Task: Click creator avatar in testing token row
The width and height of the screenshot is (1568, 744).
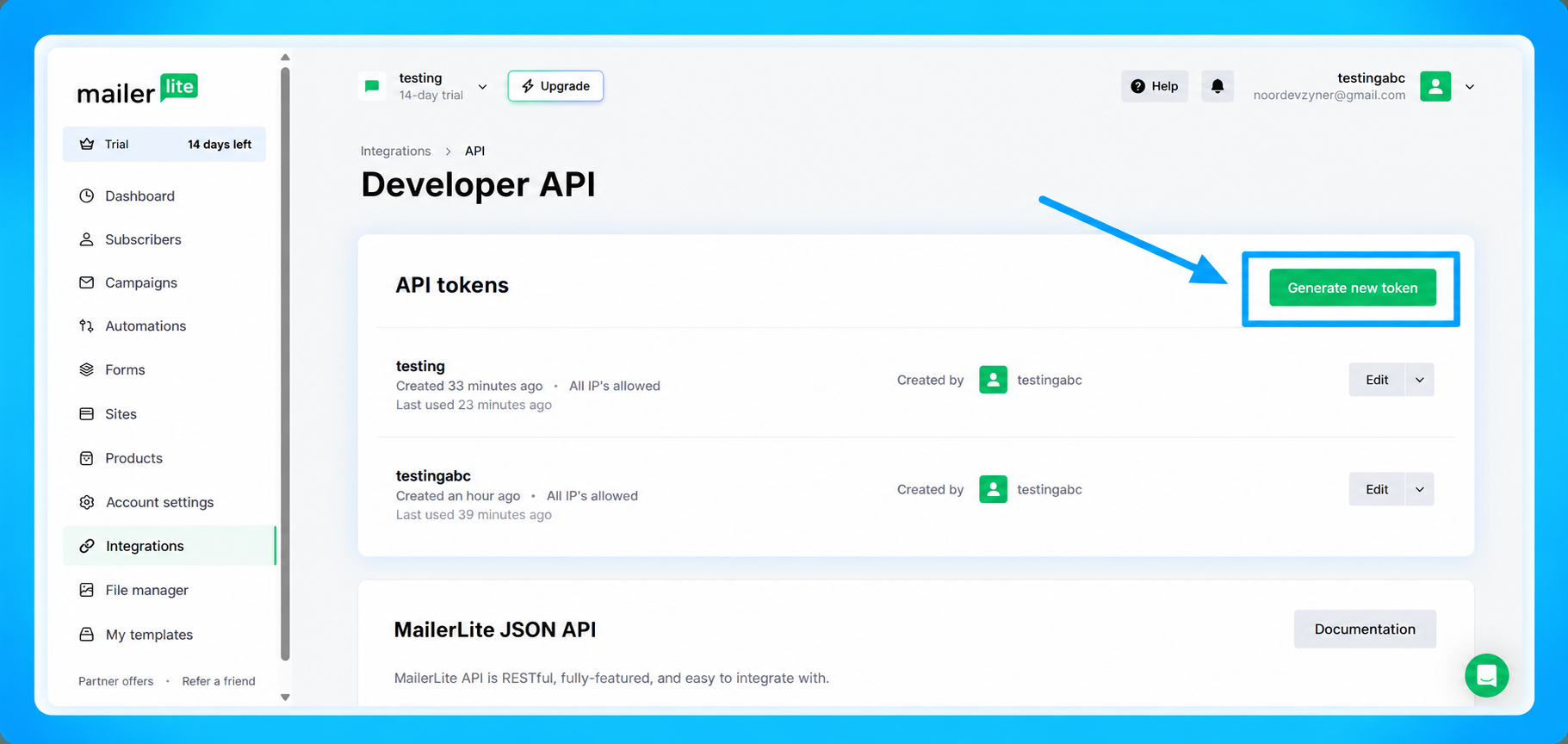Action: tap(994, 380)
